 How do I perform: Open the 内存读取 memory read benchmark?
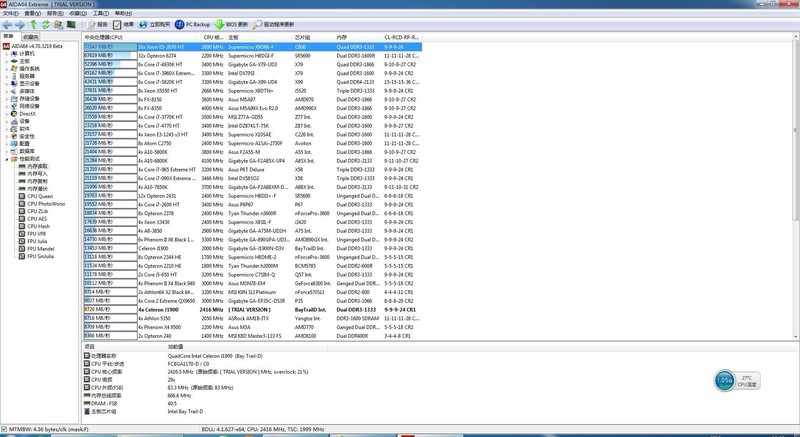tap(33, 166)
